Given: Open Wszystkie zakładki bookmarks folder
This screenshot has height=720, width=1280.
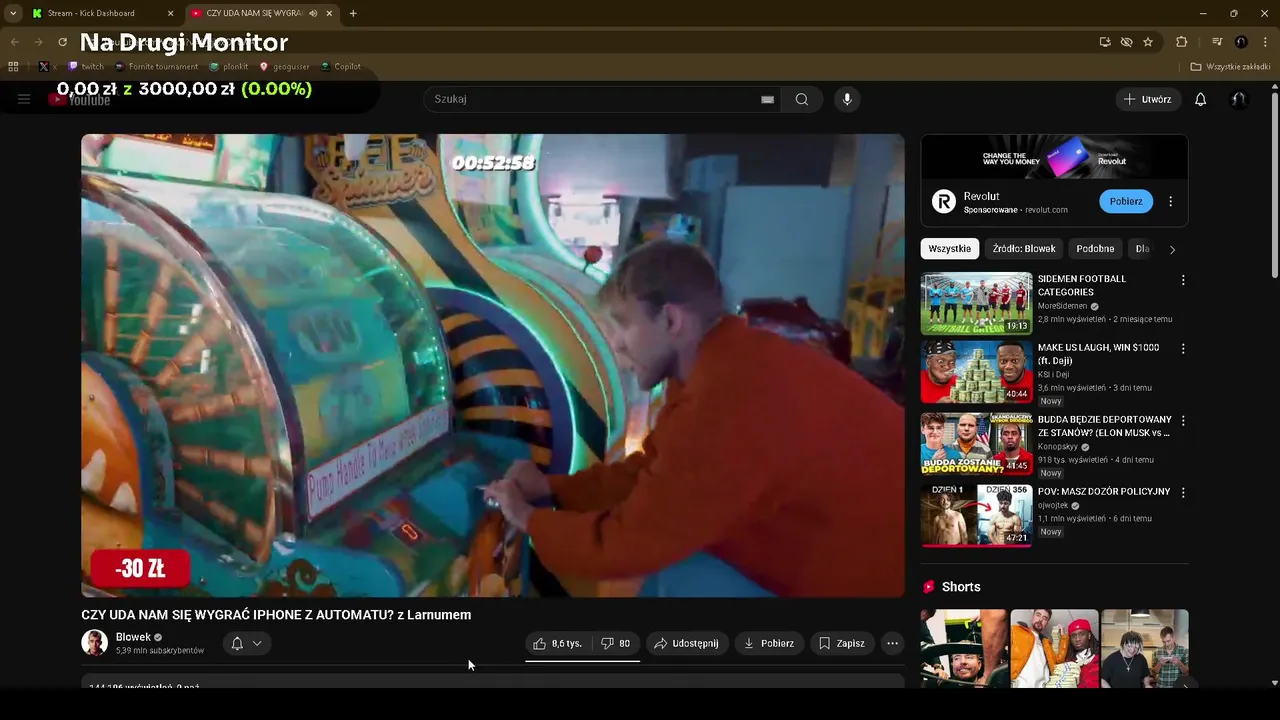Looking at the screenshot, I should pyautogui.click(x=1231, y=67).
